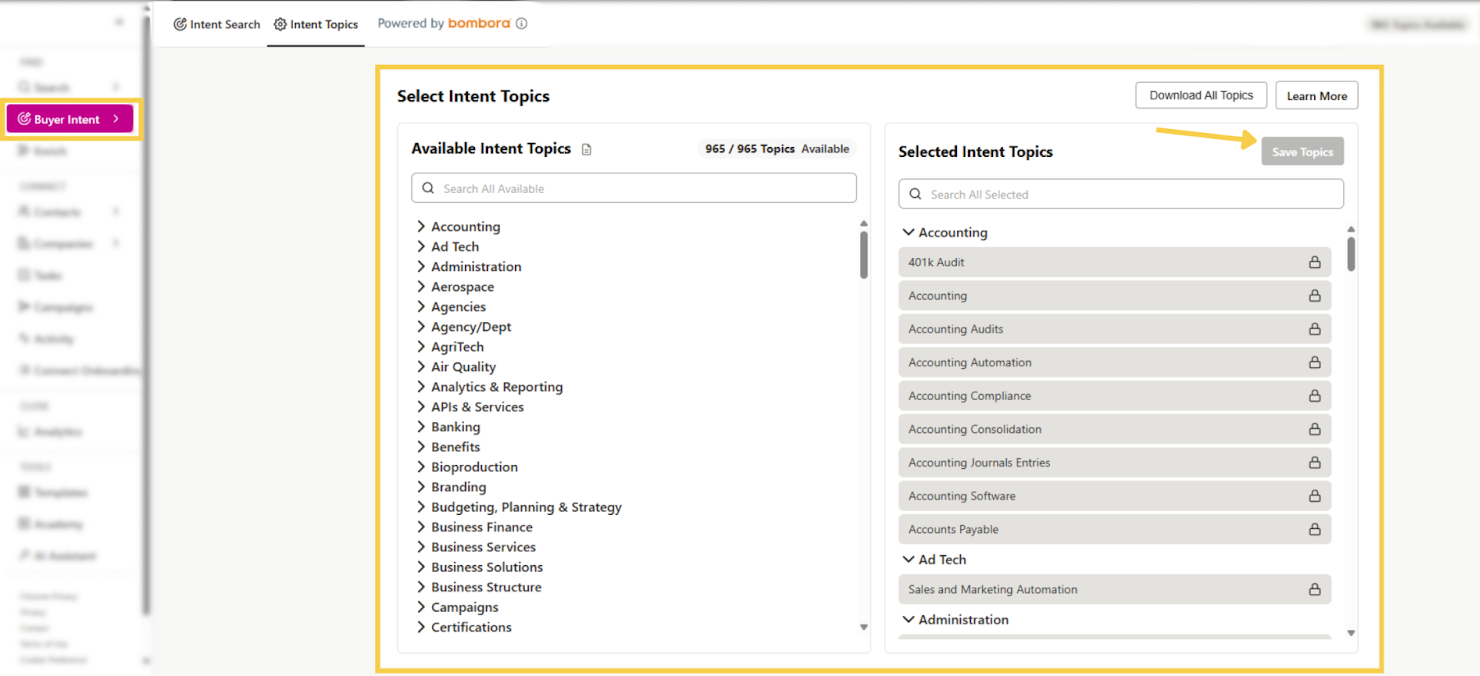Click lock icon on Accounting Audits

tap(1315, 329)
